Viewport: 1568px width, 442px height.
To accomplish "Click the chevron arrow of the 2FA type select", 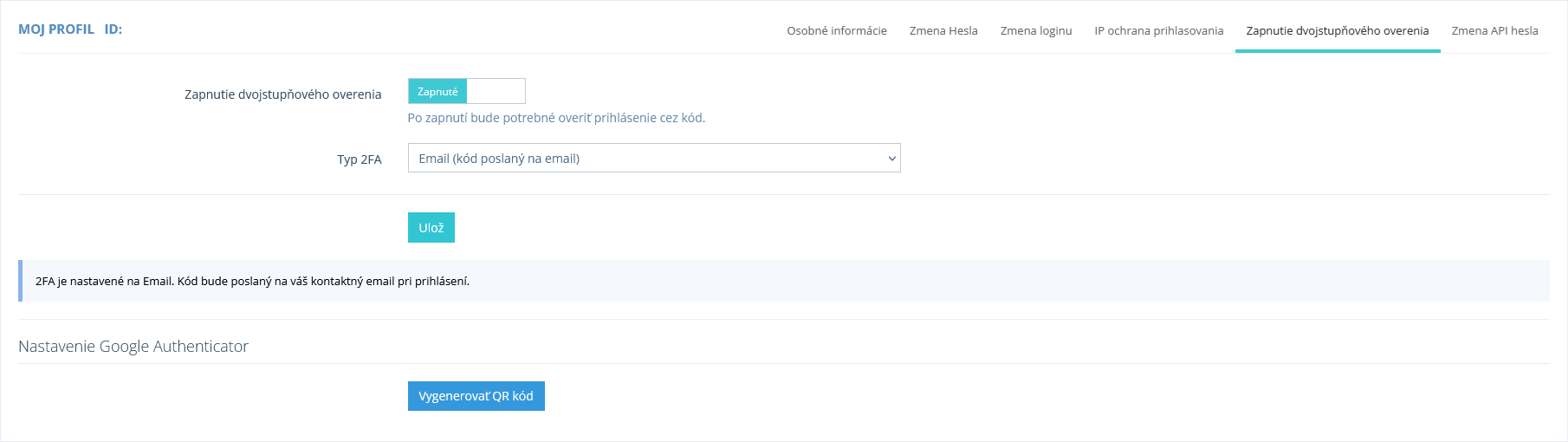I will pos(891,159).
